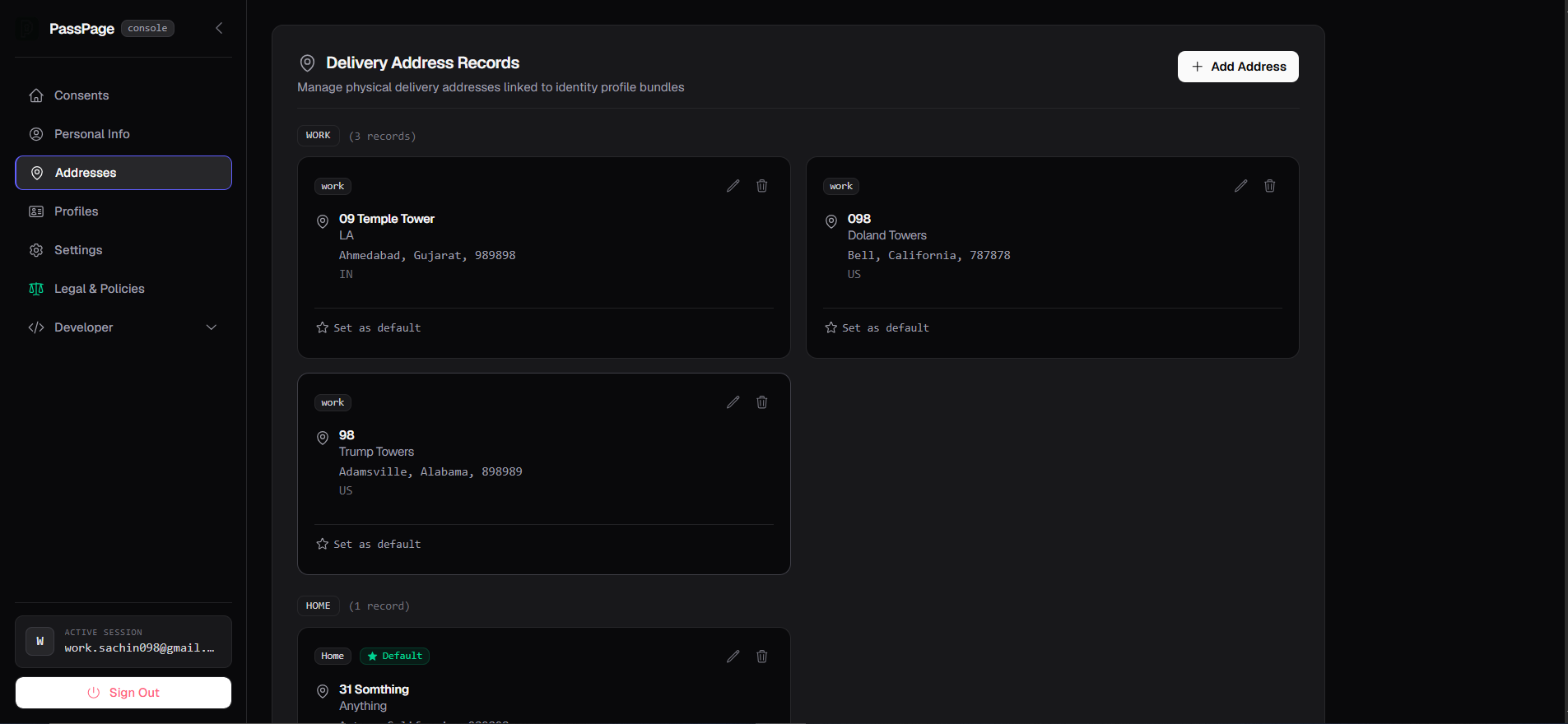This screenshot has height=724, width=1568.
Task: Delete the 31 Somthing home address
Action: tap(762, 657)
